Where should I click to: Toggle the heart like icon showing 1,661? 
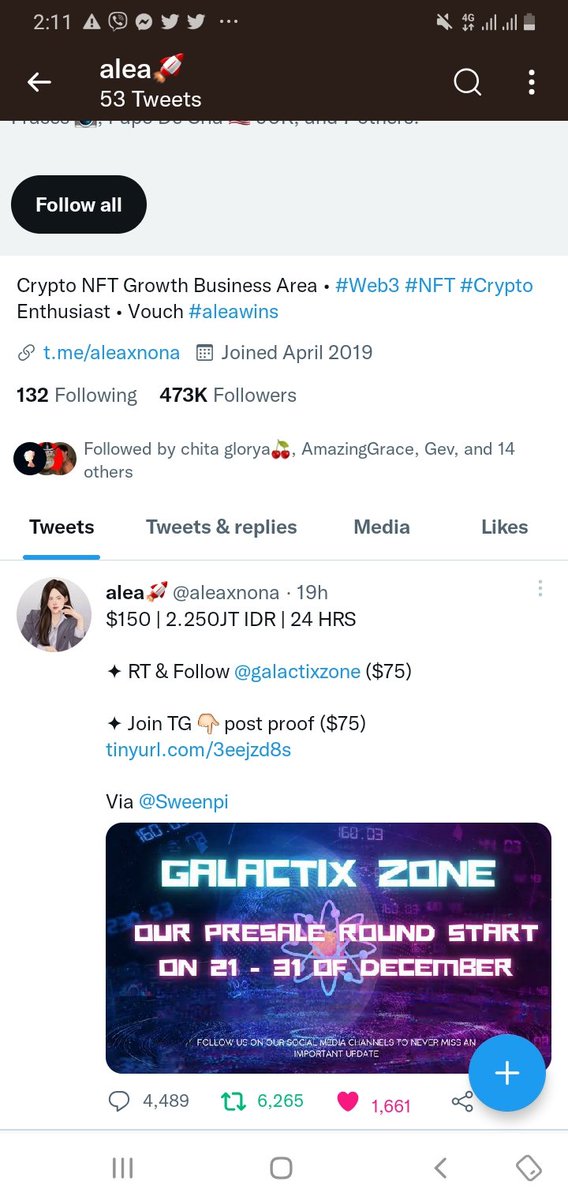point(348,1102)
